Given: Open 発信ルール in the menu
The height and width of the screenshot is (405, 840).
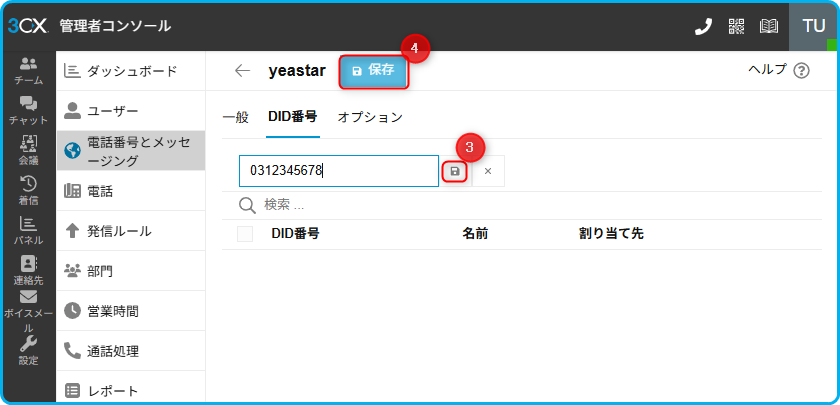Looking at the screenshot, I should coord(119,231).
